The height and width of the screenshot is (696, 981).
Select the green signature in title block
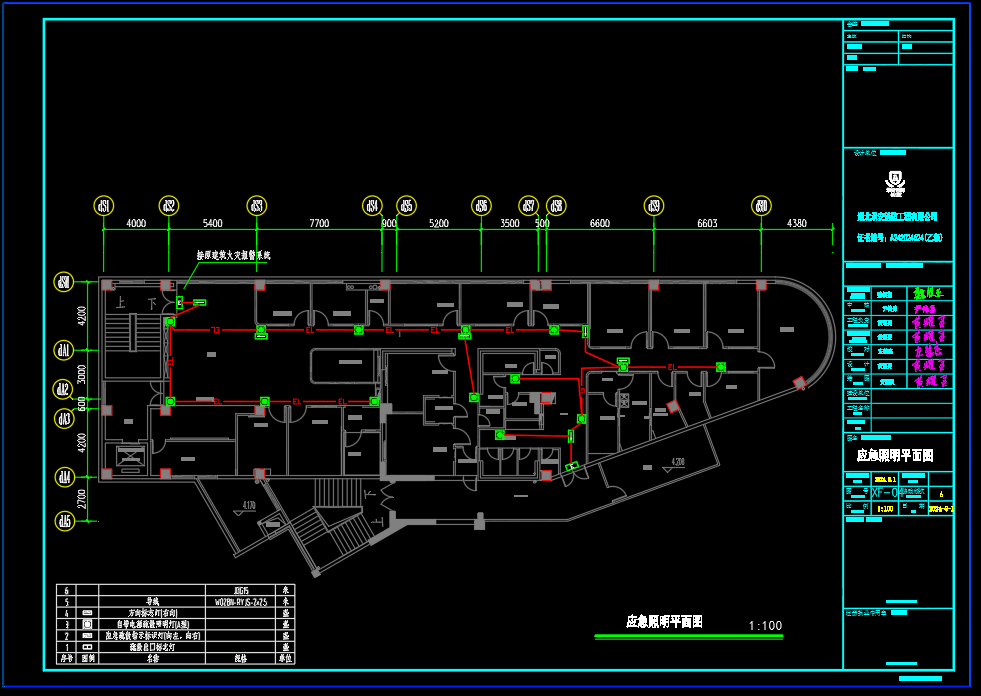(922, 294)
